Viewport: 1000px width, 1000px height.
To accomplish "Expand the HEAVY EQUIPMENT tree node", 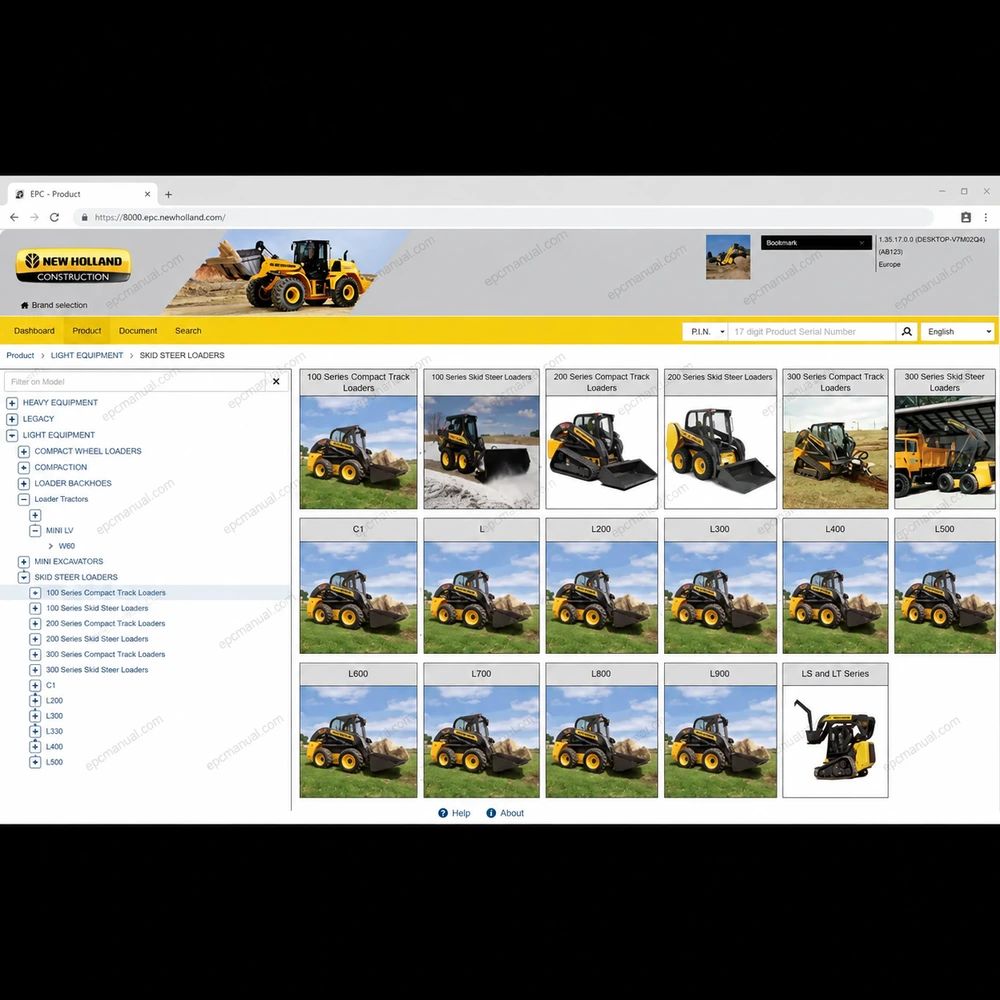I will 12,403.
